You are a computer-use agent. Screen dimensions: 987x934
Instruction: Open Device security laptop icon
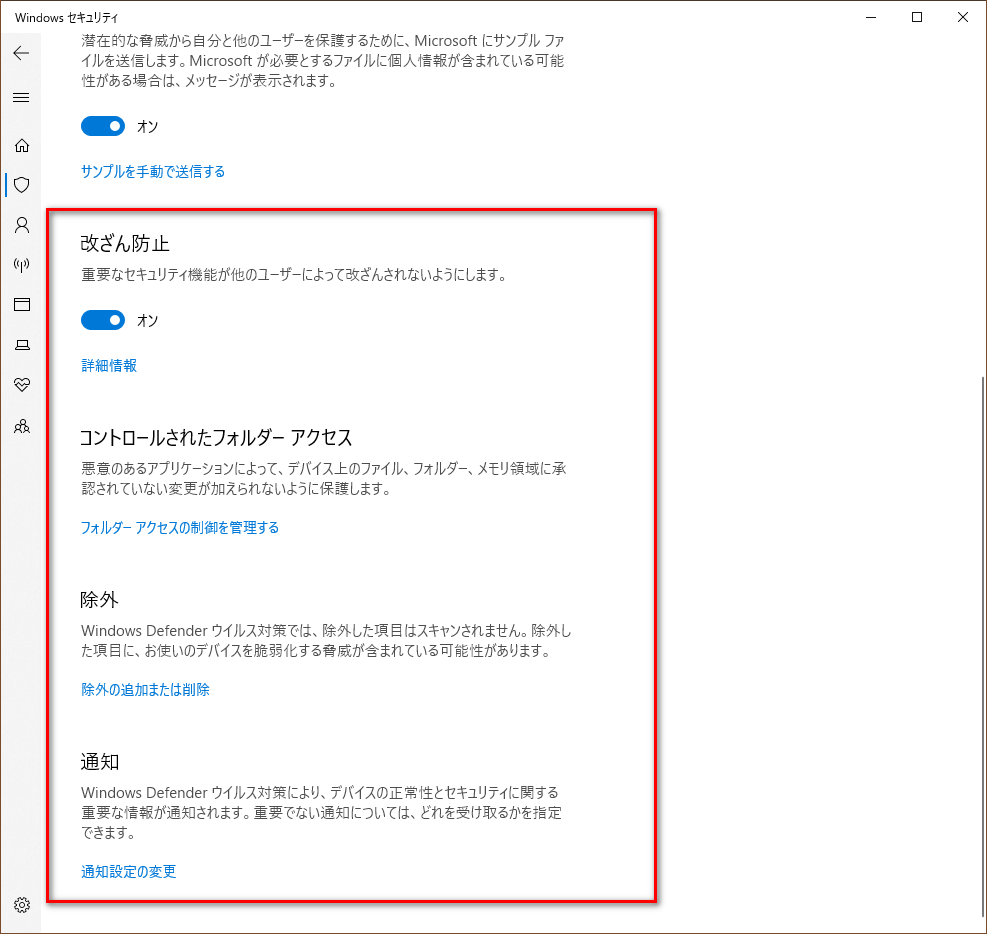[x=21, y=345]
